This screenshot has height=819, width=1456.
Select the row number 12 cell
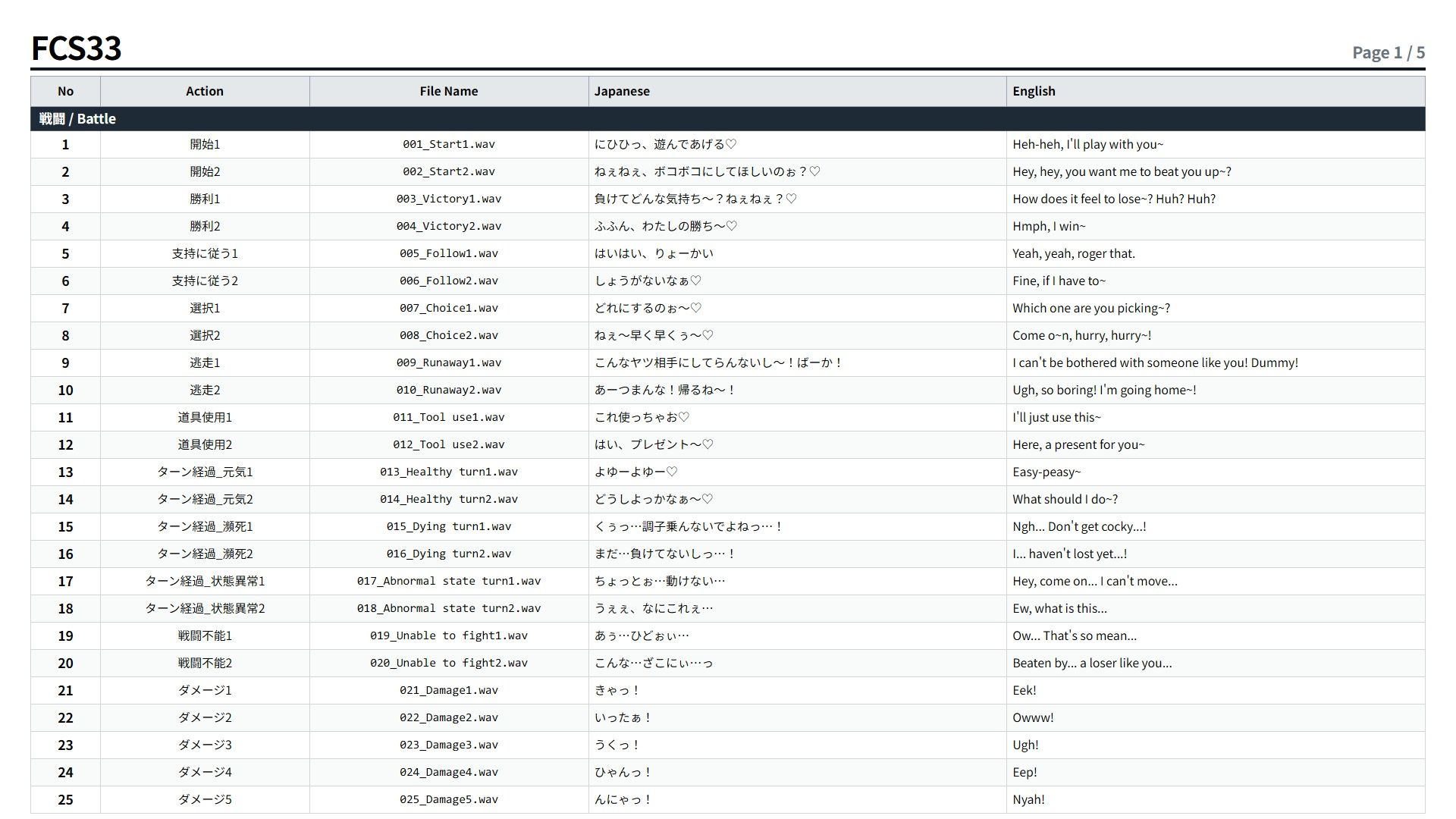[x=65, y=444]
